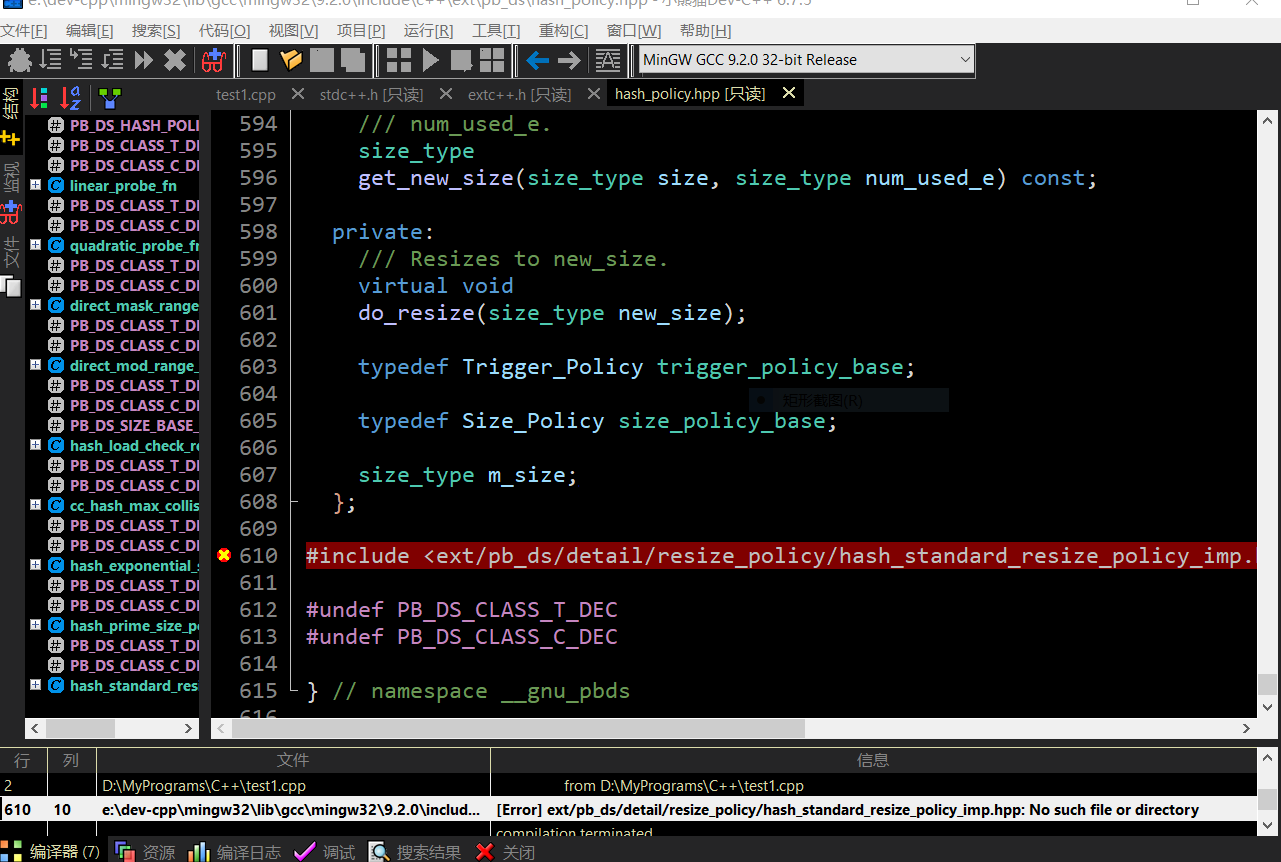Open the 编辑[E] menu

90,31
